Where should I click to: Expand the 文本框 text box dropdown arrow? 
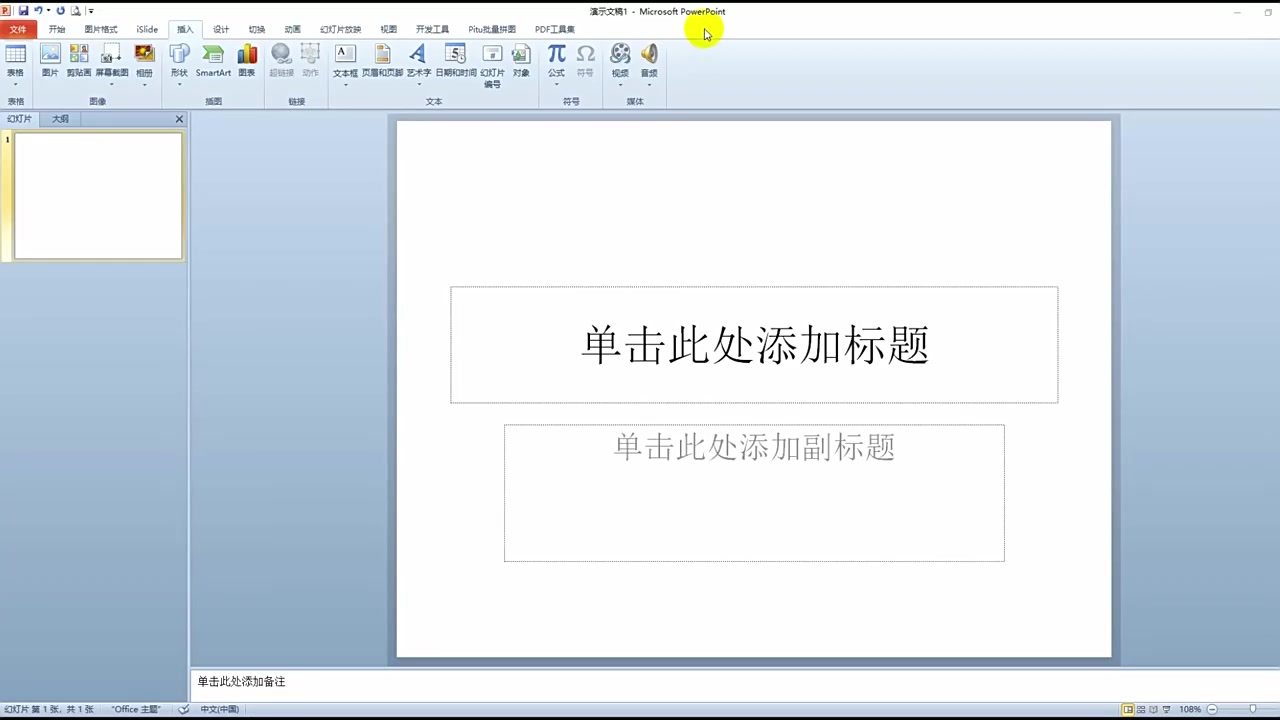click(x=345, y=84)
